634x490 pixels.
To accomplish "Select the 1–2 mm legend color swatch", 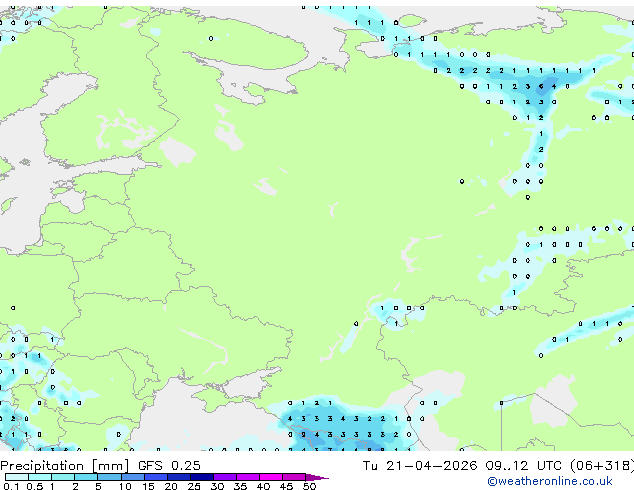I will [63, 477].
